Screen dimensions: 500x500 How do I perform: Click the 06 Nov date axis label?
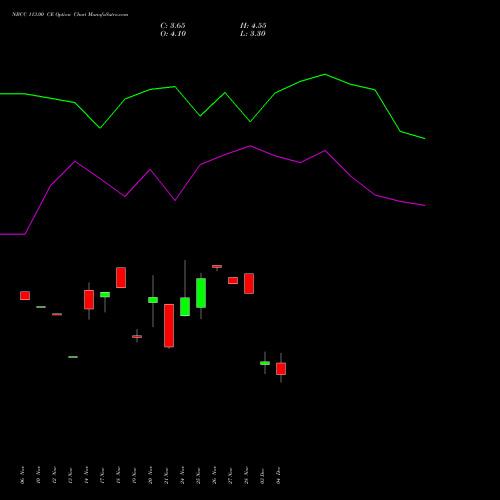click(22, 475)
